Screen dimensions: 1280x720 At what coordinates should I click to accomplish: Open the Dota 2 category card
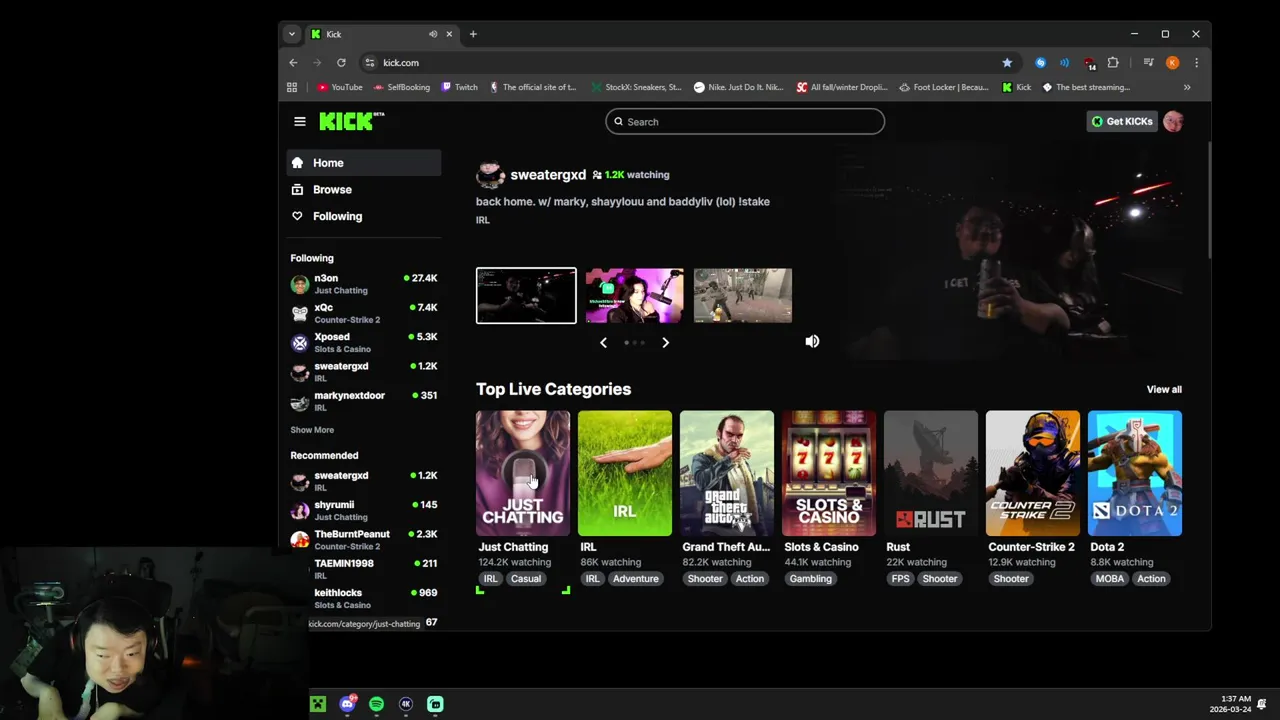(x=1135, y=473)
